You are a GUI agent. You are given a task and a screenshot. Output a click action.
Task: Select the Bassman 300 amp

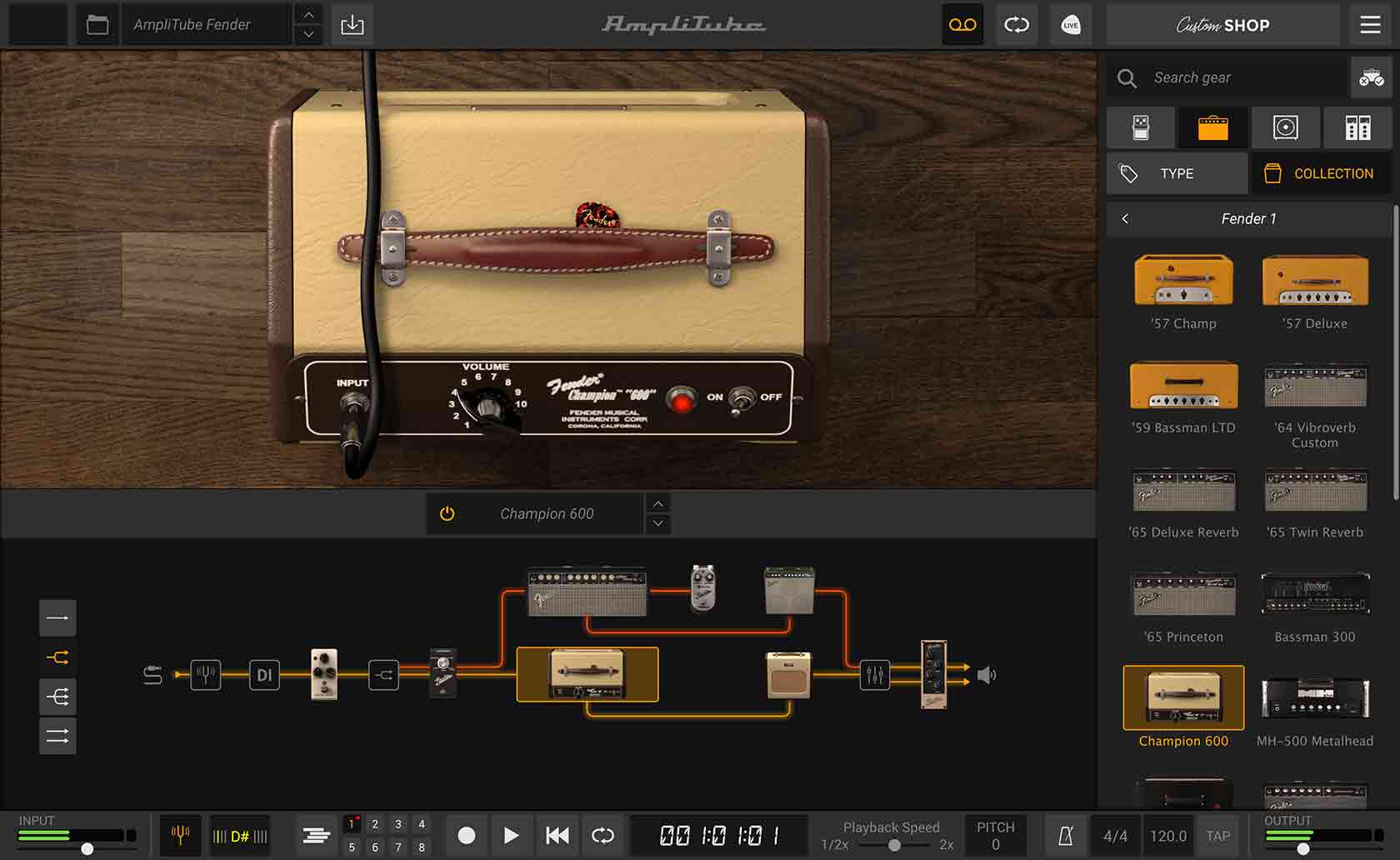[x=1314, y=606]
